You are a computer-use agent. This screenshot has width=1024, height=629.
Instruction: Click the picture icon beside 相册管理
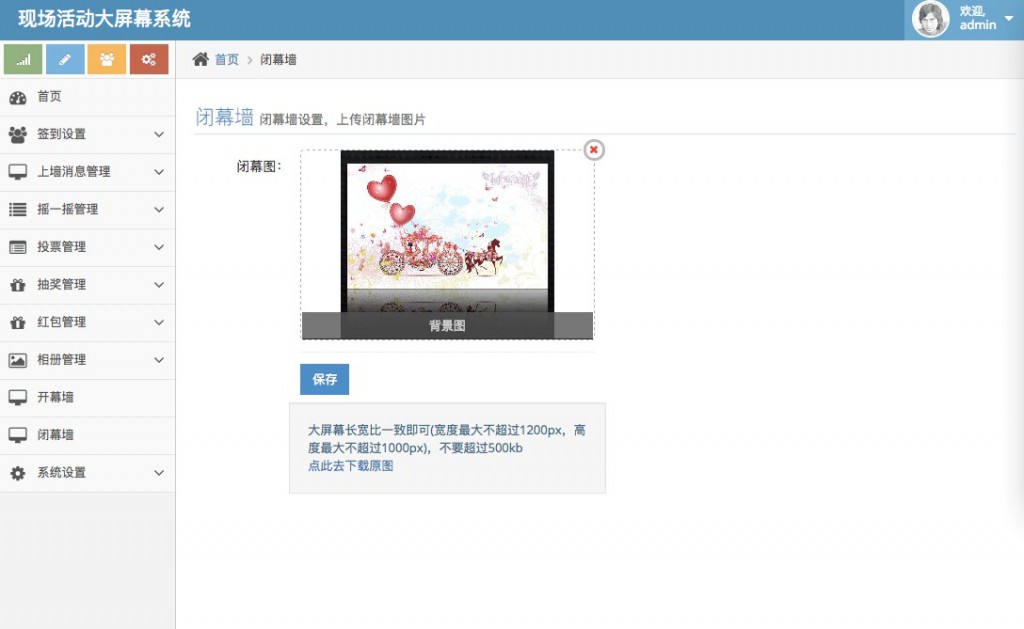click(x=18, y=360)
